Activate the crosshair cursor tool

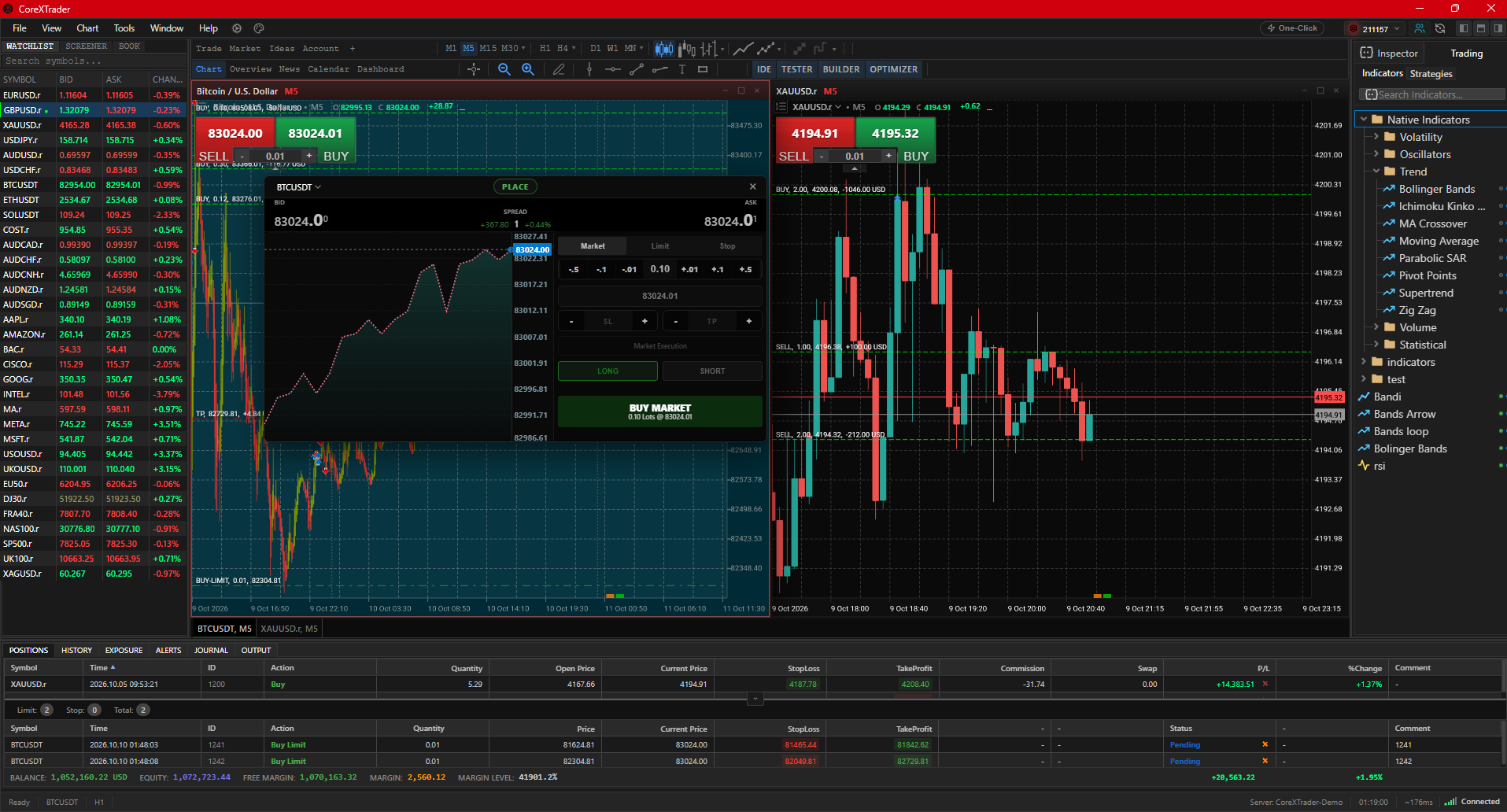tap(474, 69)
